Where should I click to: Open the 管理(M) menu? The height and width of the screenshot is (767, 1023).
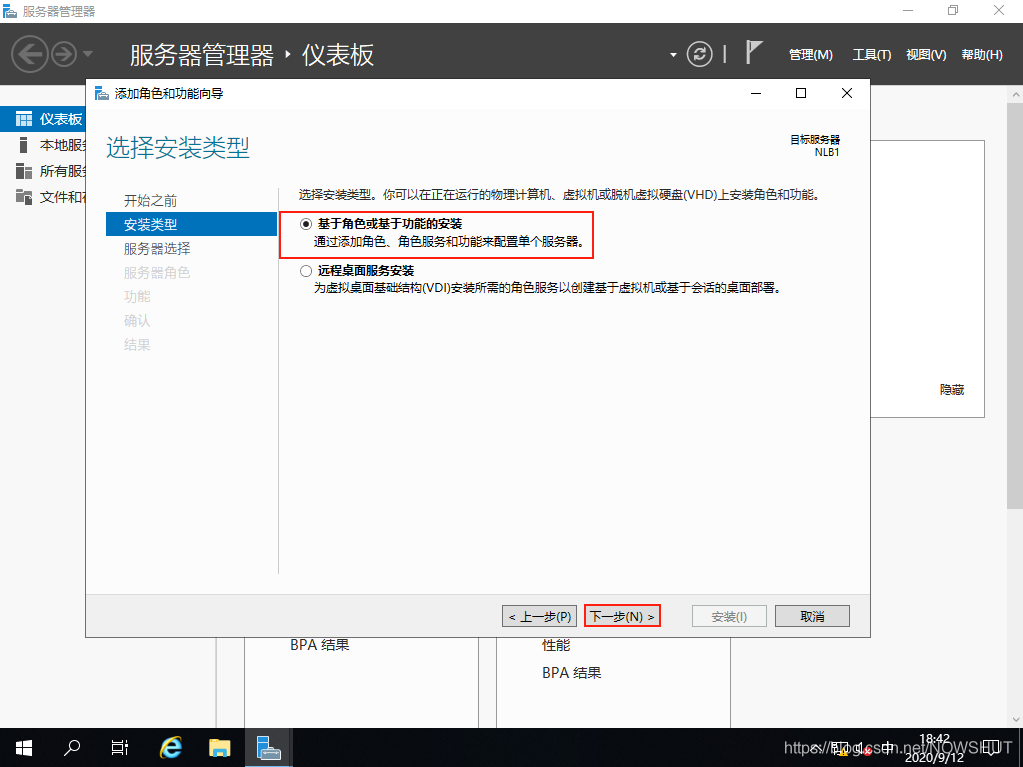click(810, 55)
